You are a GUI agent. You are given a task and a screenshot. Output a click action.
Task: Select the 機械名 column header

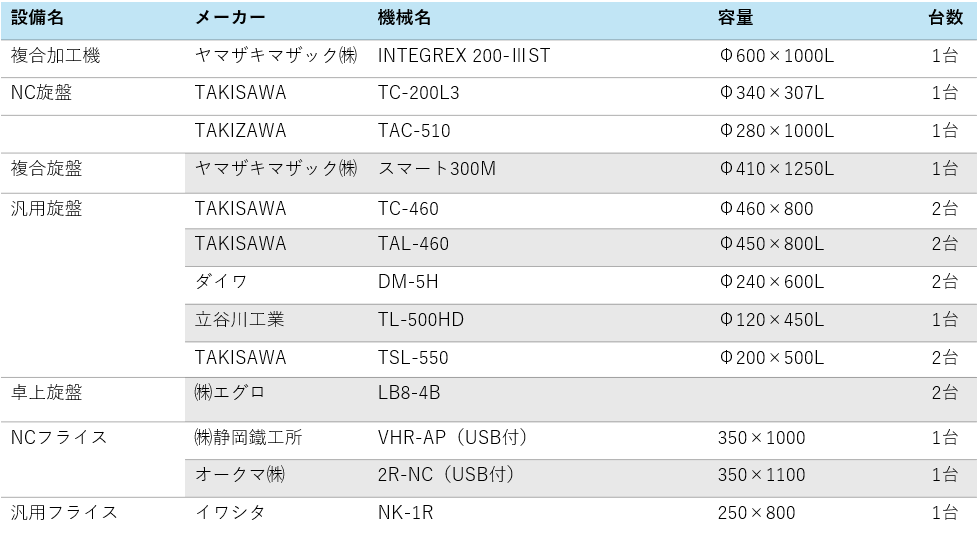pyautogui.click(x=404, y=18)
